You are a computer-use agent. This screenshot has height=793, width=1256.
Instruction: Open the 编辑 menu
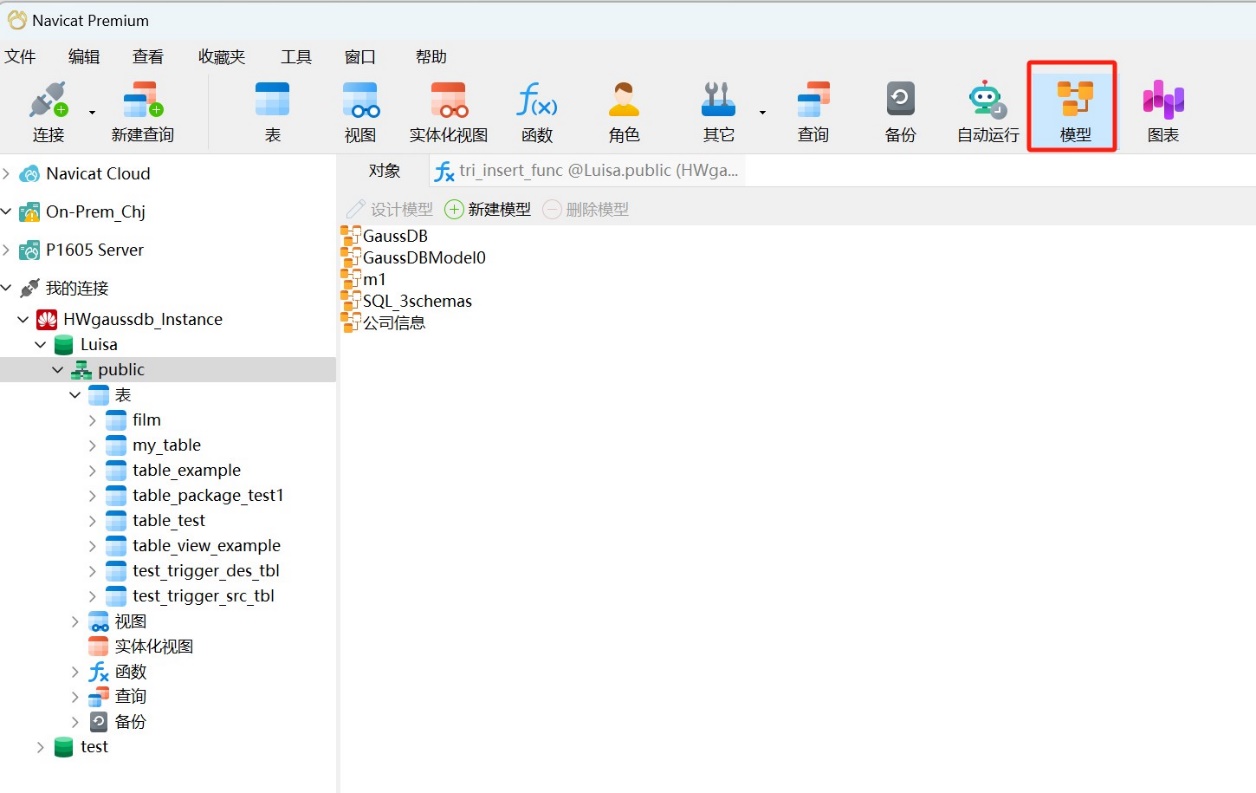tap(84, 57)
